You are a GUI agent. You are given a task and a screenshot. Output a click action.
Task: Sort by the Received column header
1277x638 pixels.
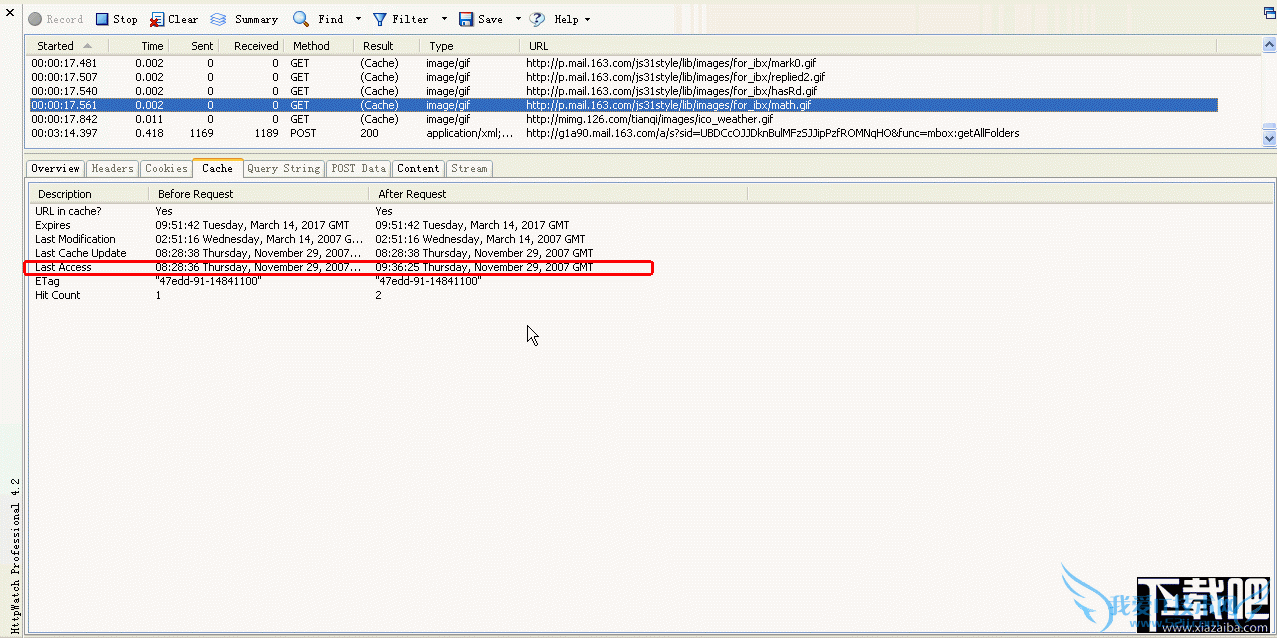coord(252,46)
